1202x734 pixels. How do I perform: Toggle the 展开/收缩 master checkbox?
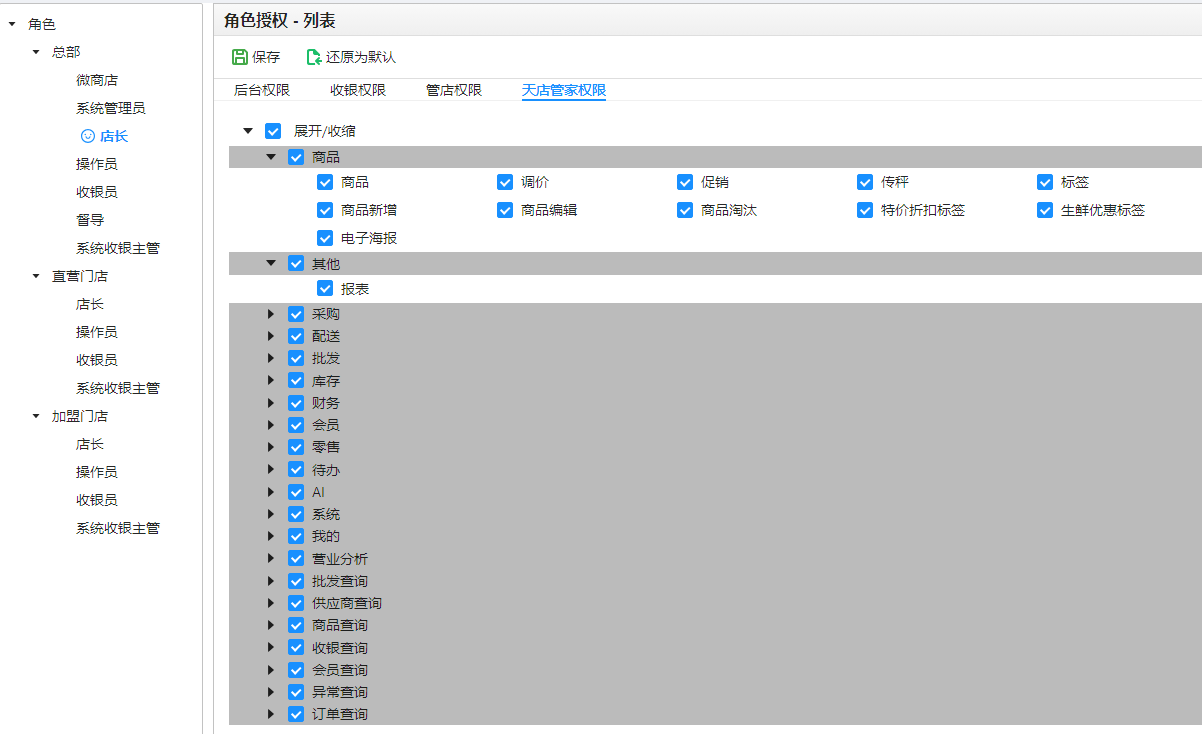[273, 131]
